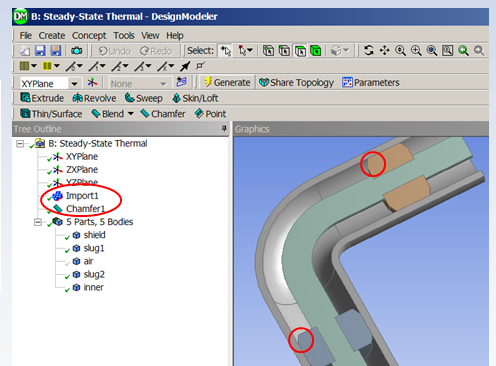Click the Magnifier Window icon
The width and height of the screenshot is (496, 366).
(447, 51)
